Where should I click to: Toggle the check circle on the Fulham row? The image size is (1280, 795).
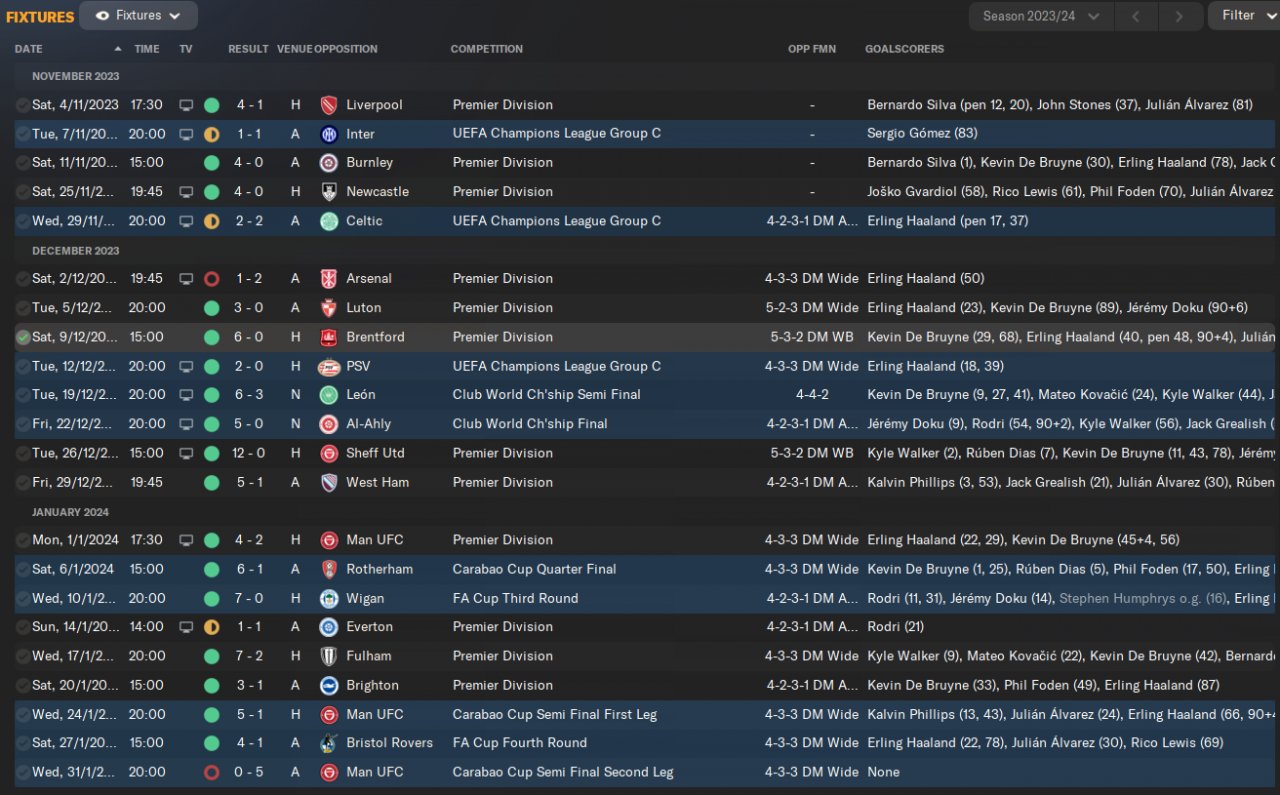pos(23,656)
